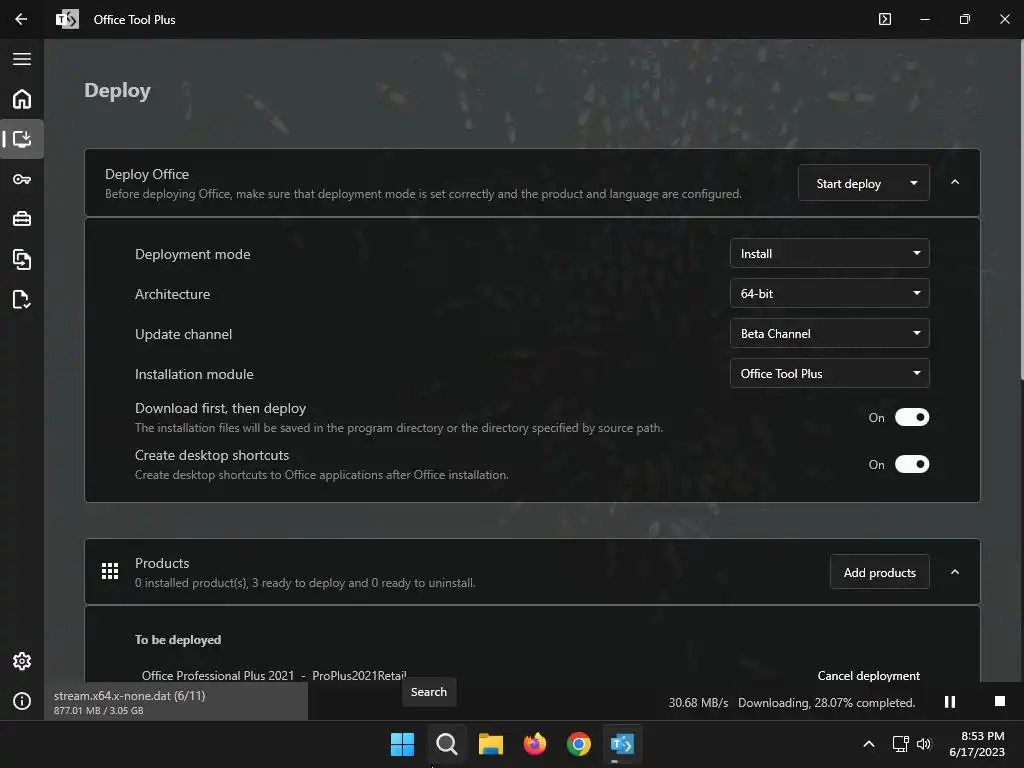Click the 30.68 MB/s speed text
The height and width of the screenshot is (768, 1024).
coord(698,703)
